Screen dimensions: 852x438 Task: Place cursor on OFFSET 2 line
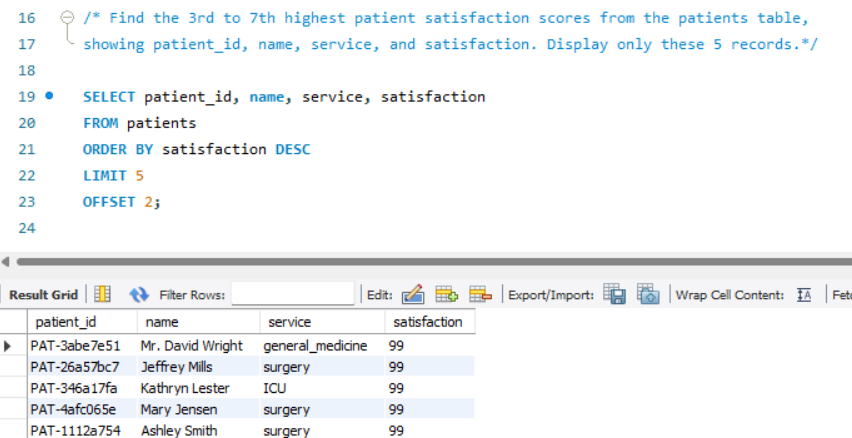click(122, 202)
